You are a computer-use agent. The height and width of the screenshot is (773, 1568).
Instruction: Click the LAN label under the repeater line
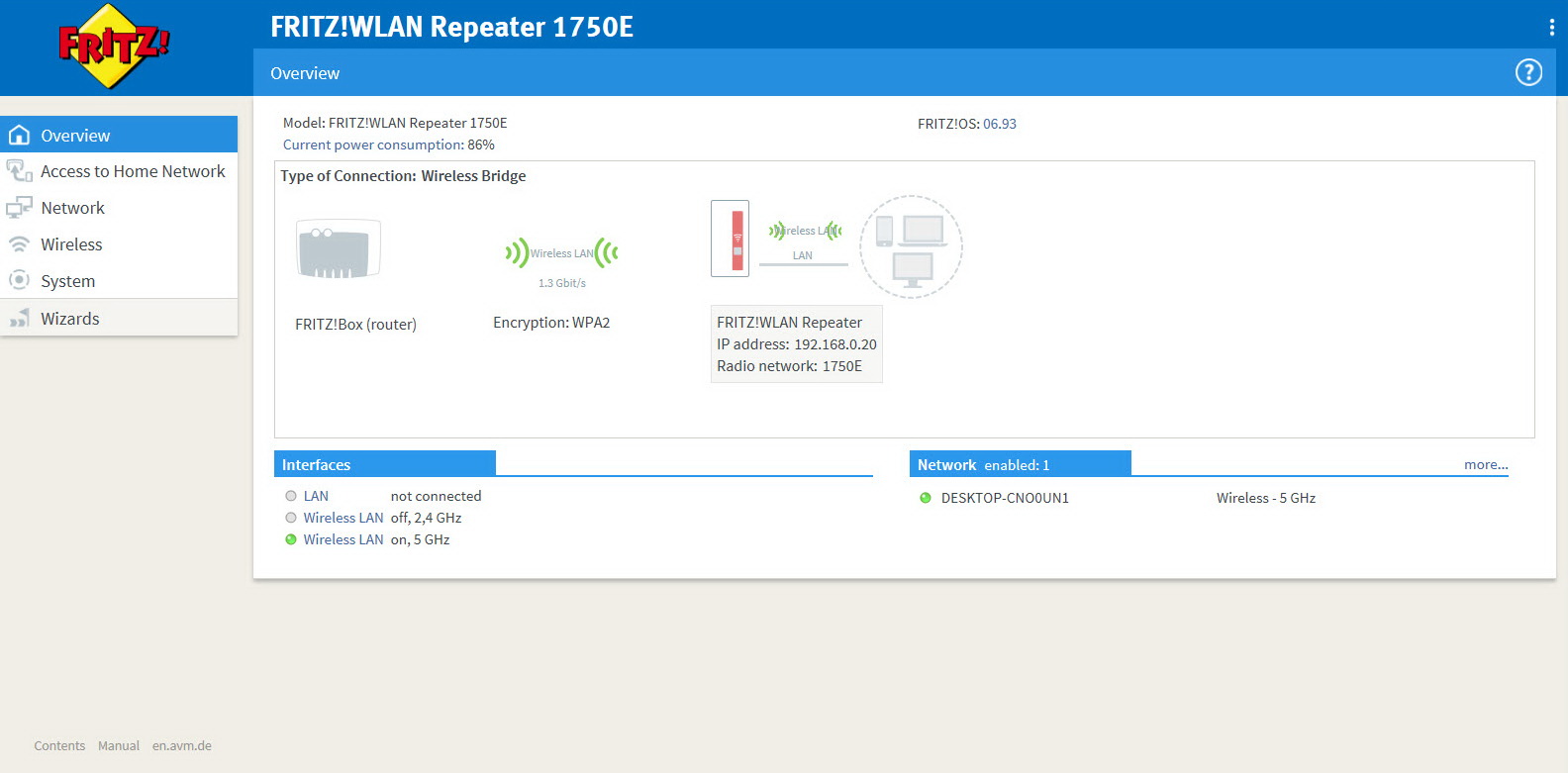(x=803, y=255)
